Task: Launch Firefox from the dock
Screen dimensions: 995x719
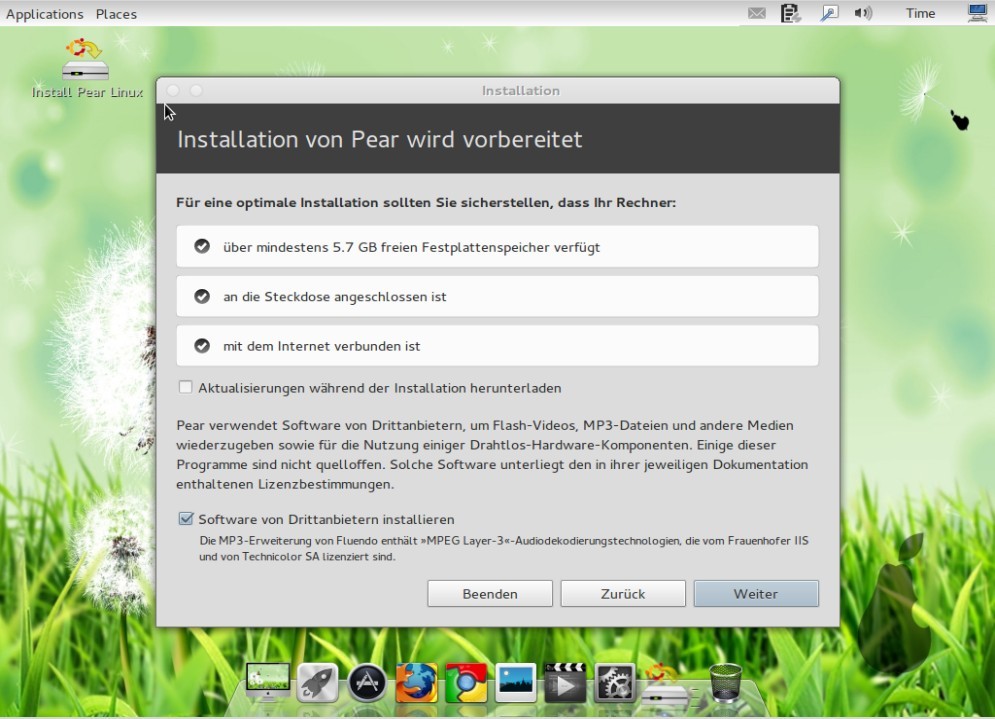Action: [x=416, y=683]
